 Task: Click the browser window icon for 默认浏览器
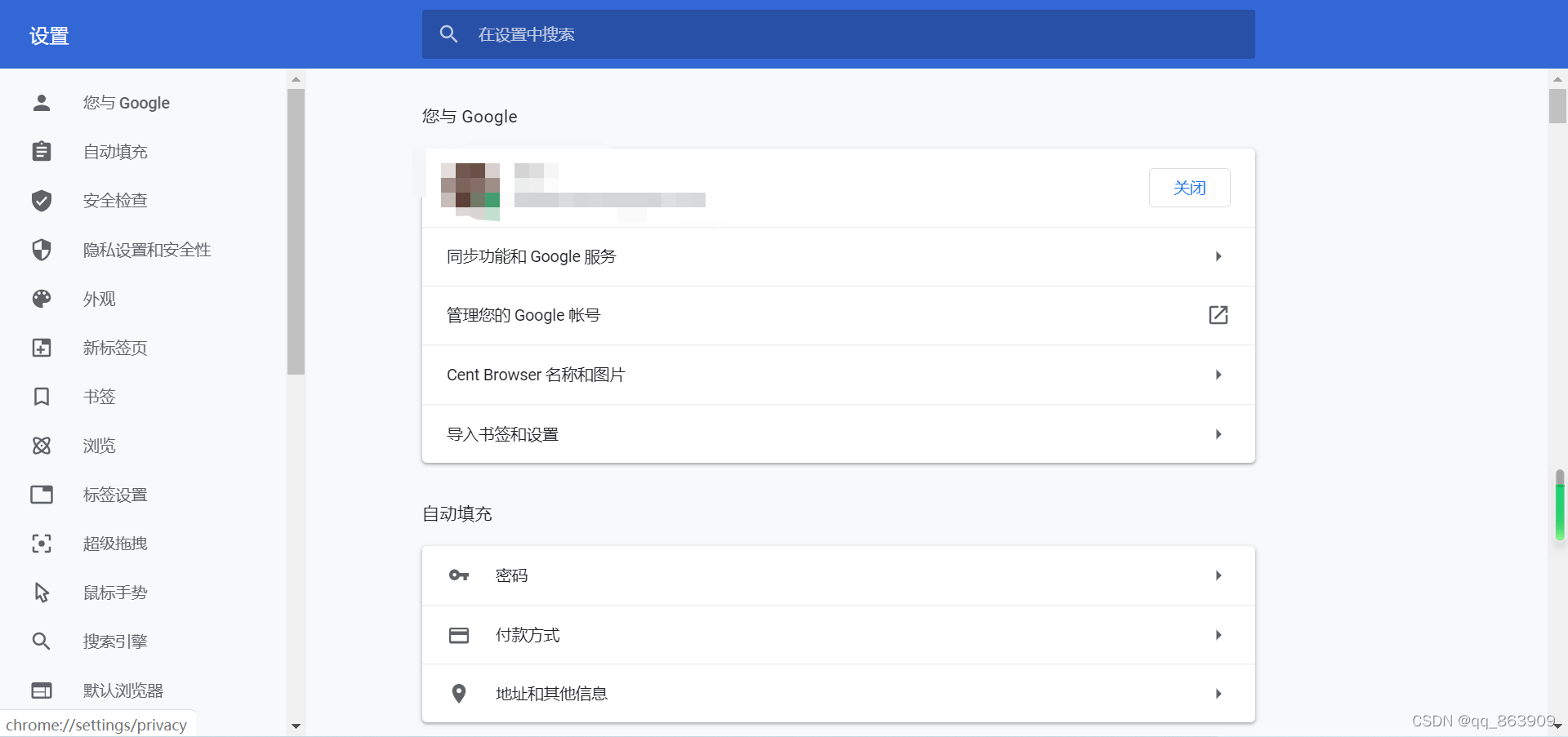[x=42, y=690]
